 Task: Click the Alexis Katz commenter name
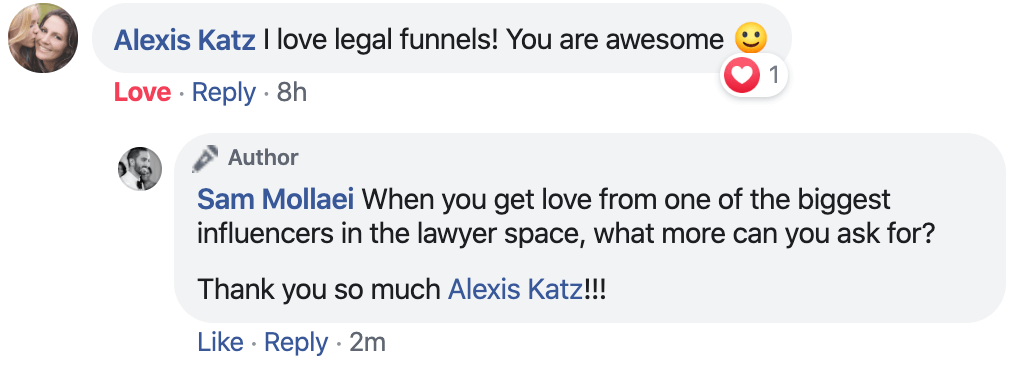point(184,40)
